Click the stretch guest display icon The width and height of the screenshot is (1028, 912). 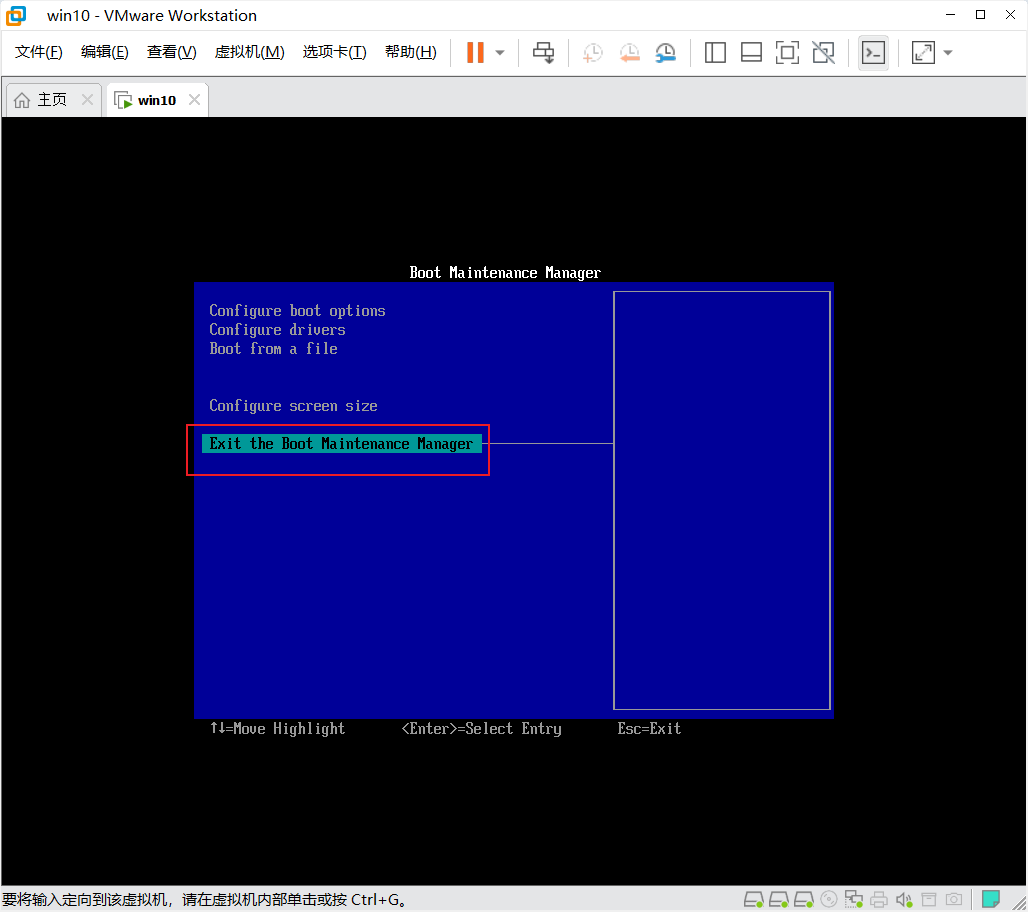click(x=923, y=52)
